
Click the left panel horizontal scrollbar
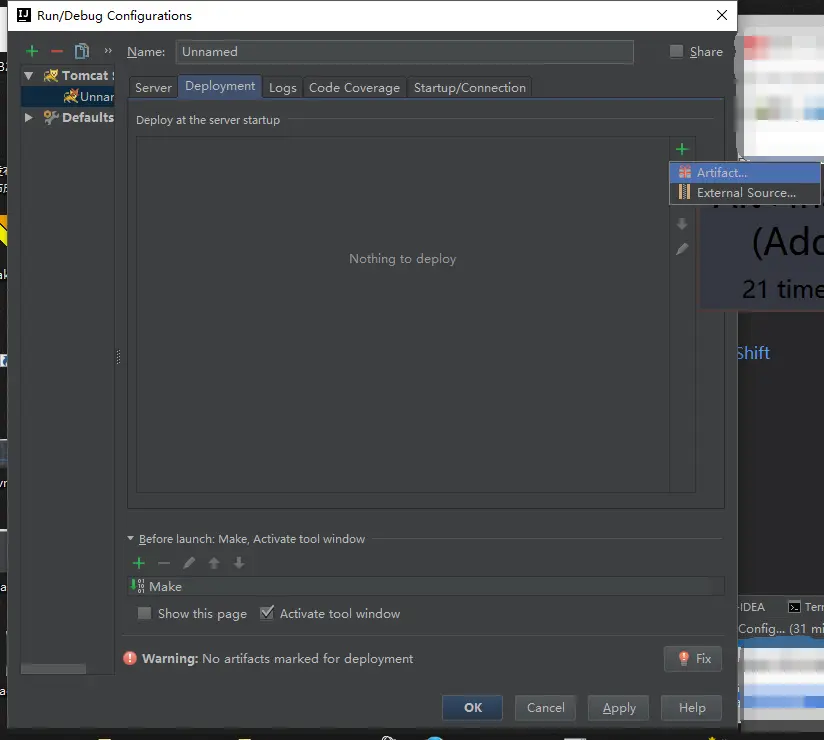tap(53, 669)
